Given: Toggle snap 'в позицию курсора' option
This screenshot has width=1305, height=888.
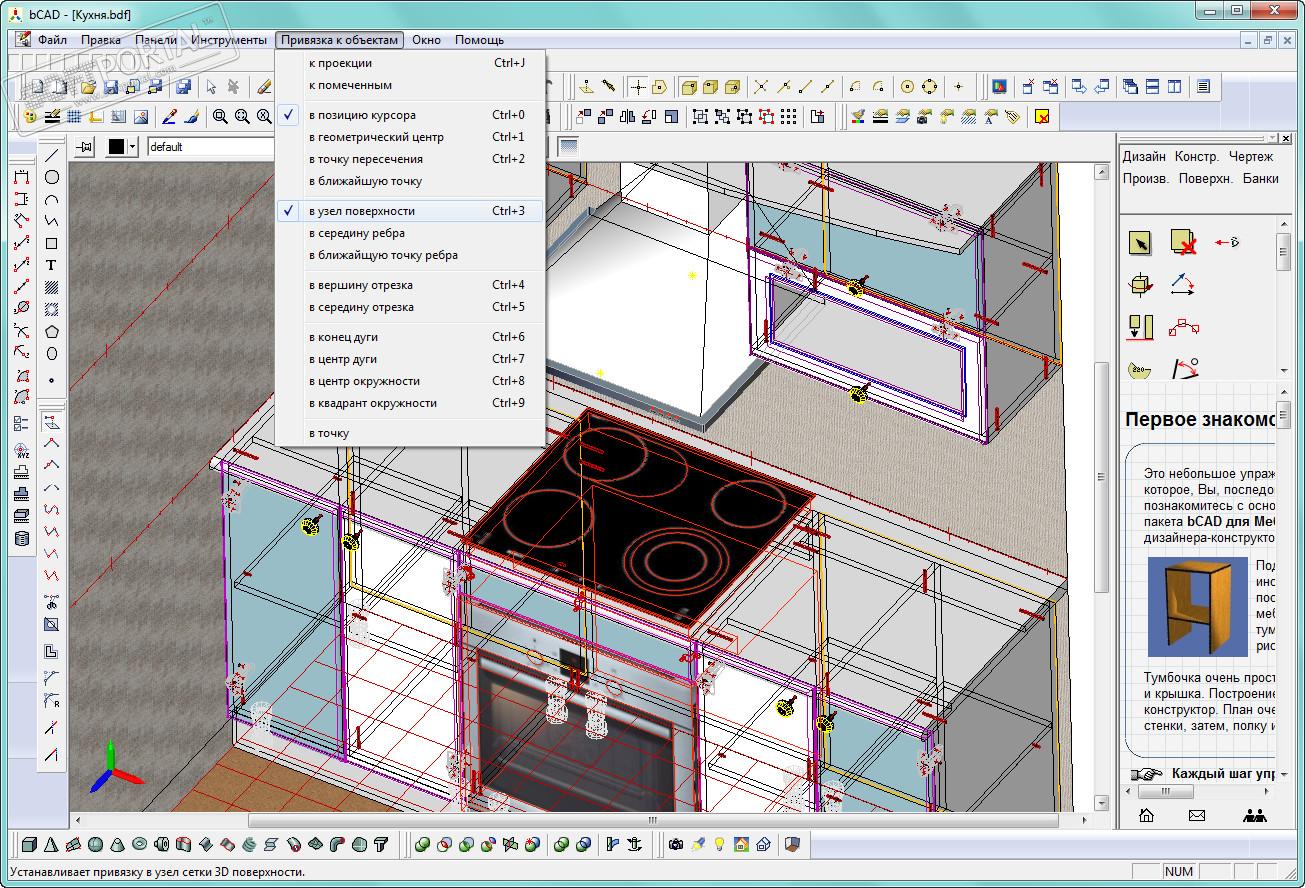Looking at the screenshot, I should point(362,115).
